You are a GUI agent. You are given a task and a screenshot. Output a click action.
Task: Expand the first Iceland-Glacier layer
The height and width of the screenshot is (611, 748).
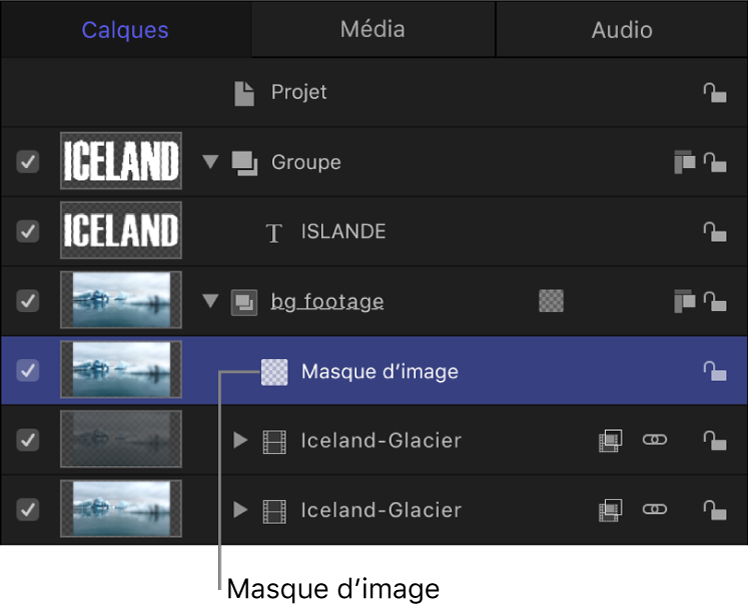click(239, 440)
